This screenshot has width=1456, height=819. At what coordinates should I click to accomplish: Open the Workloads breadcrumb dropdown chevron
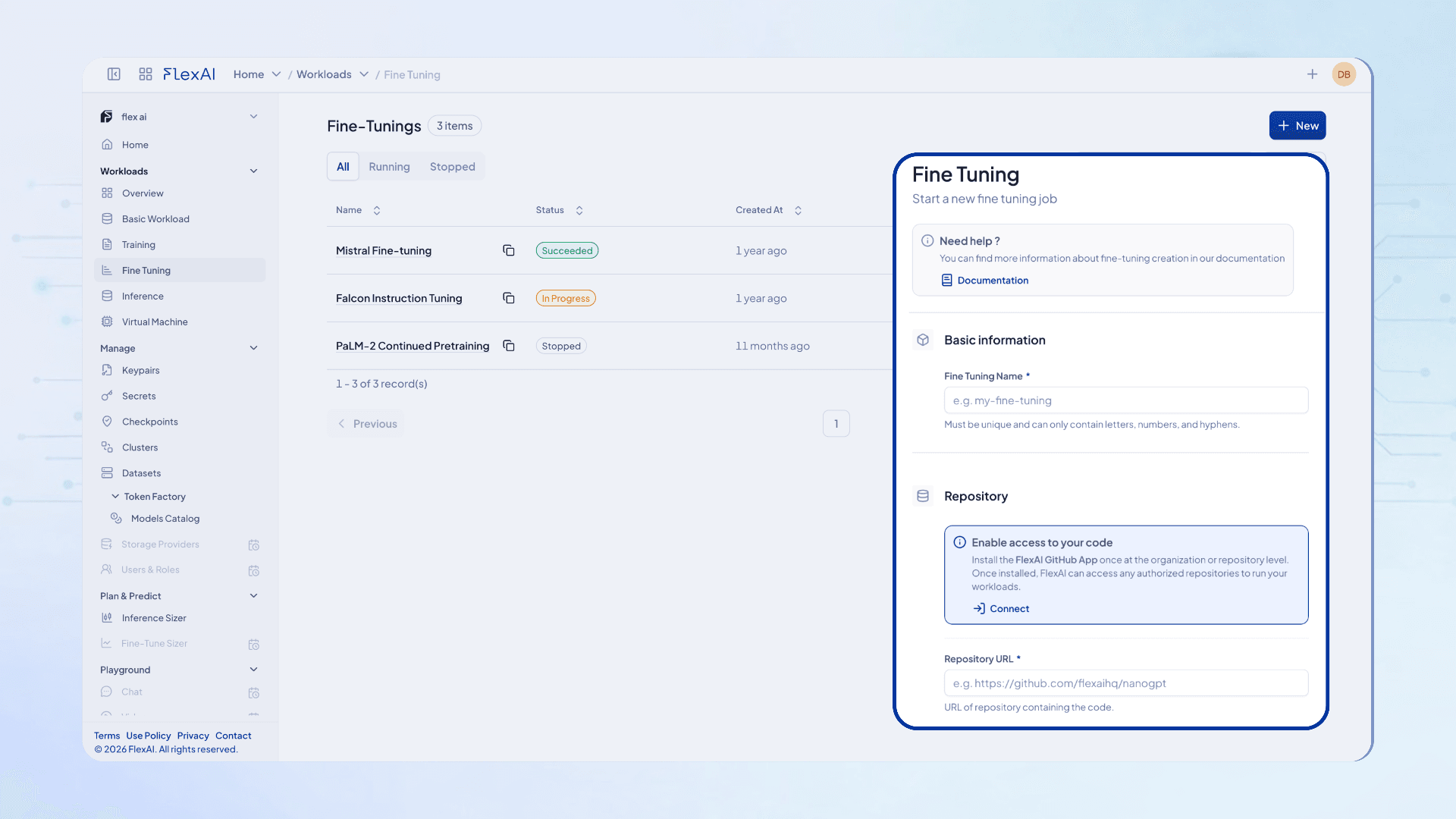(364, 74)
